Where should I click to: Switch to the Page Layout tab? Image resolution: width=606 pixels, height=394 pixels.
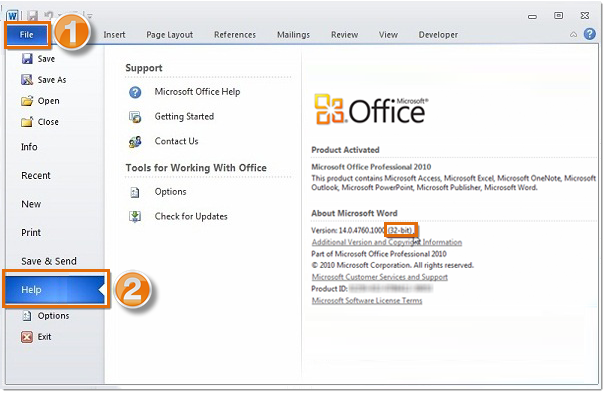pyautogui.click(x=169, y=35)
